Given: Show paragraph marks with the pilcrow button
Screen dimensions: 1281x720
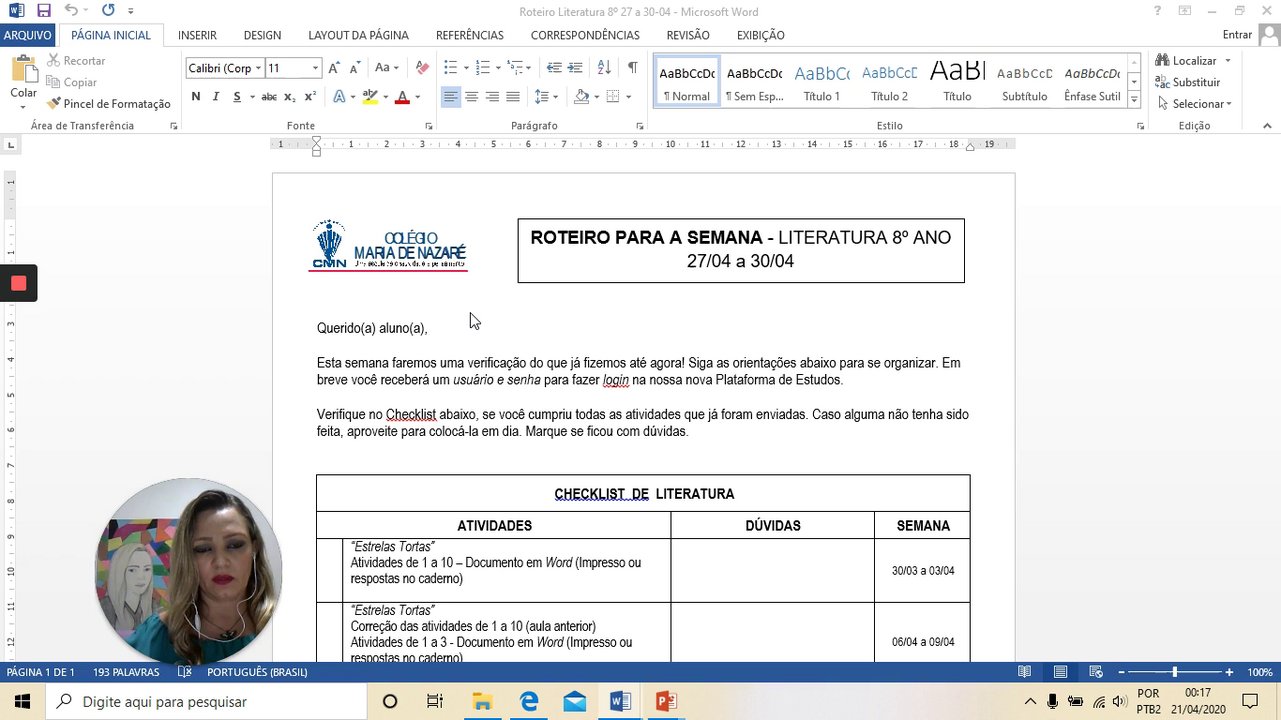Looking at the screenshot, I should (x=632, y=68).
